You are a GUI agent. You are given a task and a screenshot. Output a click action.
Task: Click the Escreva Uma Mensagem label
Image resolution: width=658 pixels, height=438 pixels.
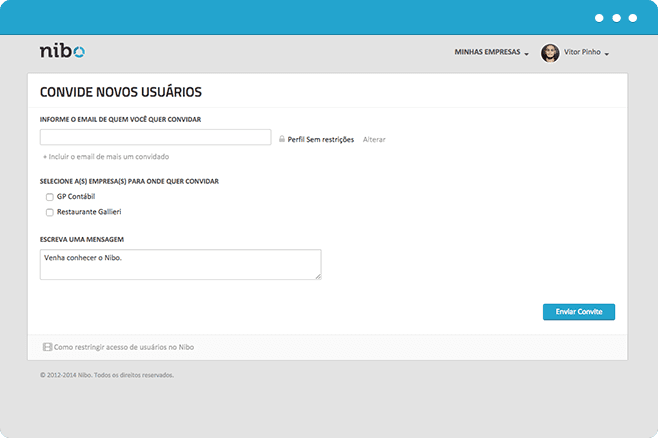(82, 240)
